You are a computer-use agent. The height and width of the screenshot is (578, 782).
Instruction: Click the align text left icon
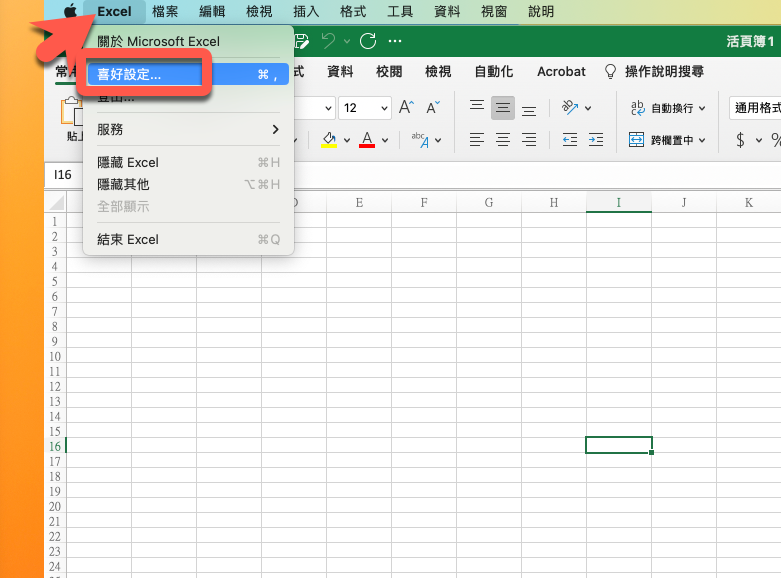click(477, 140)
